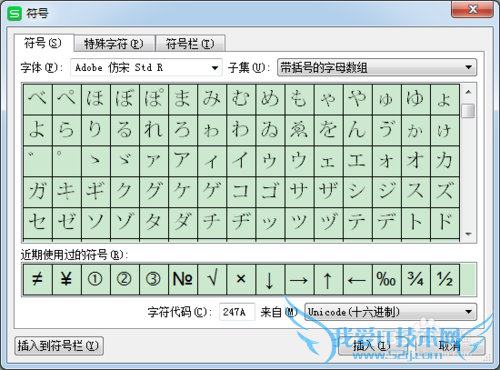This screenshot has height=370, width=500.
Task: Select the hiragana character ま
Action: [x=183, y=99]
